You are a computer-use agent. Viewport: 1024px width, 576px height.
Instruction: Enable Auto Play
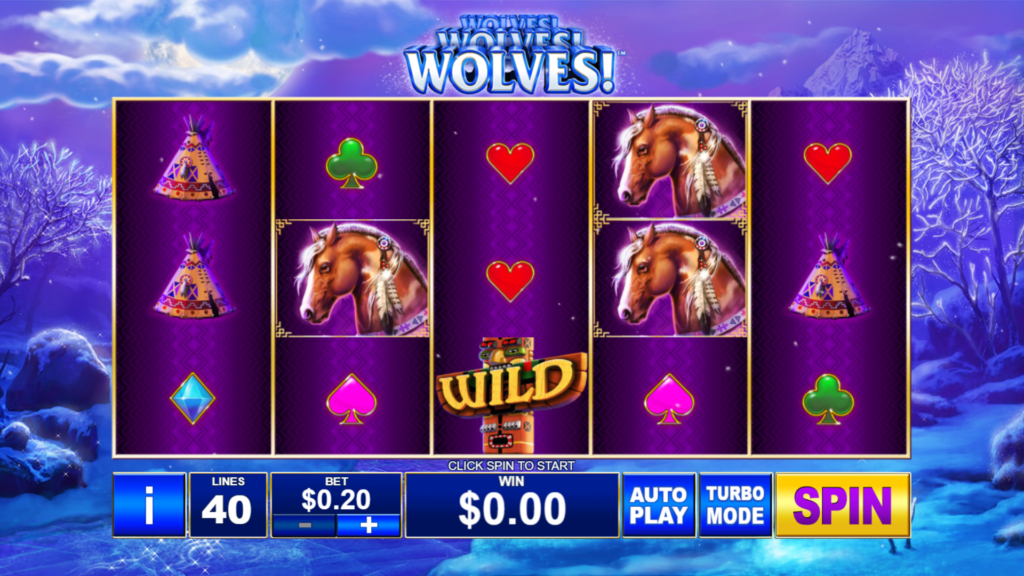(x=659, y=505)
